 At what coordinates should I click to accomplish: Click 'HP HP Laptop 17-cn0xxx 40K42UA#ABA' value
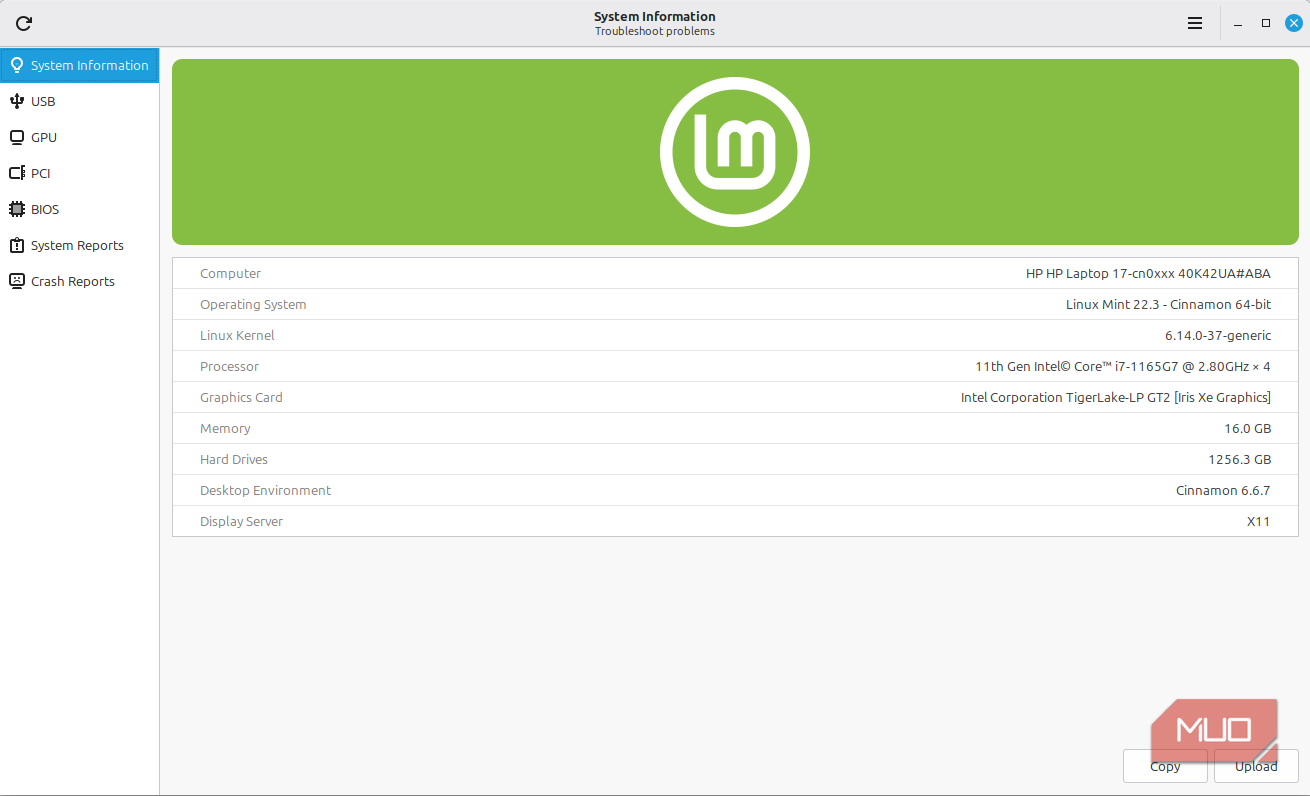pos(1148,273)
